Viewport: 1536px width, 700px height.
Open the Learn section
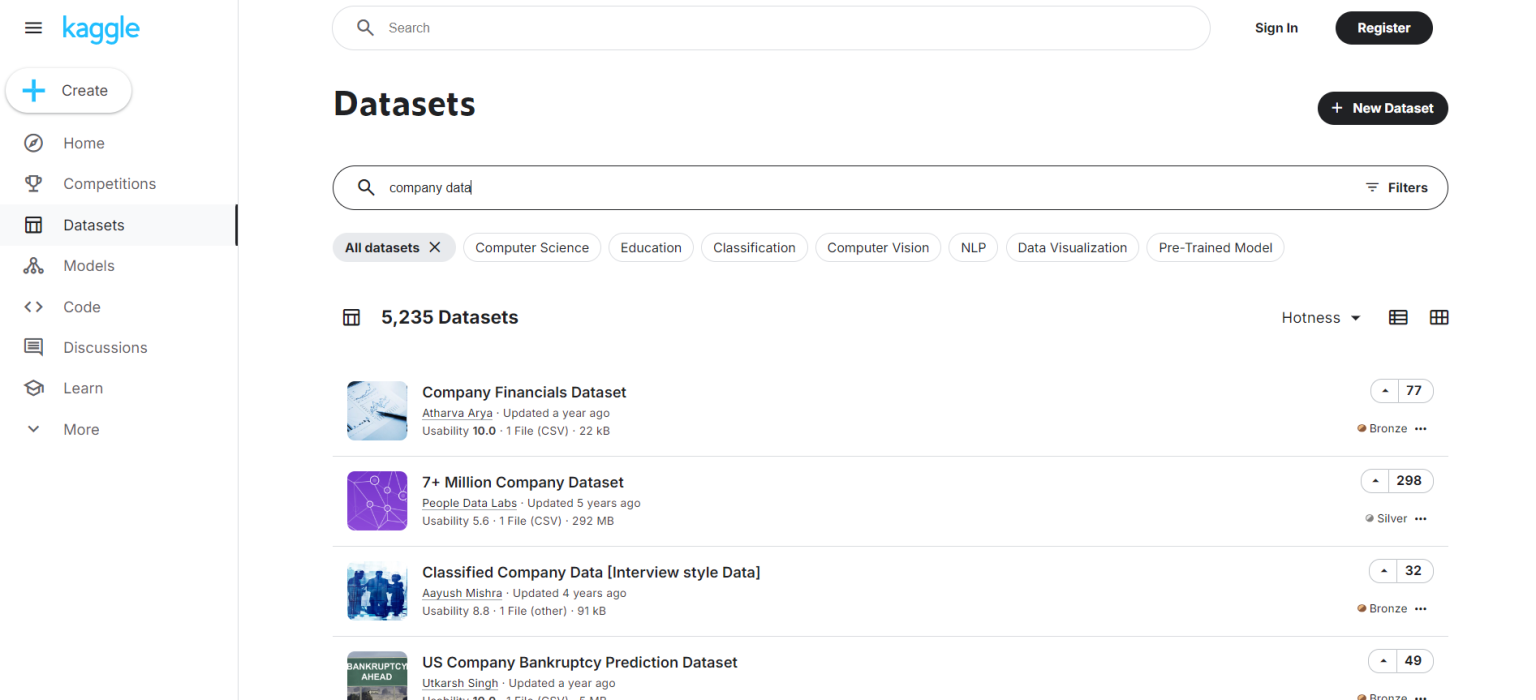(x=83, y=388)
